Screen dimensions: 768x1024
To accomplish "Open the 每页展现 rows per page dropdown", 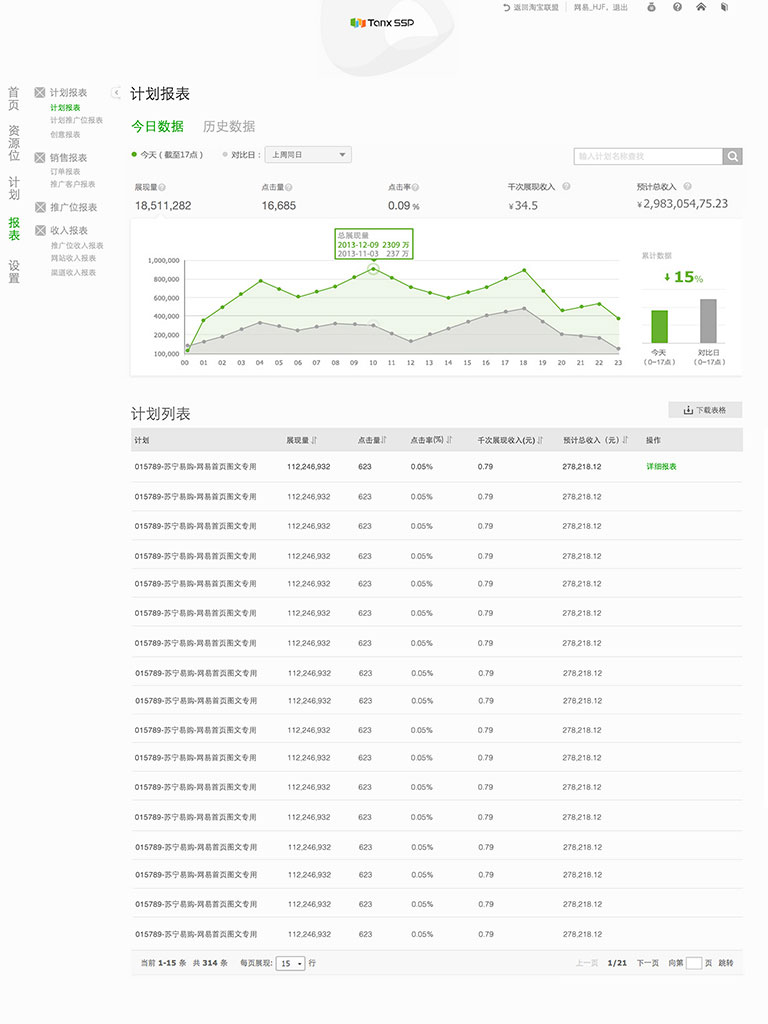I will tap(291, 964).
